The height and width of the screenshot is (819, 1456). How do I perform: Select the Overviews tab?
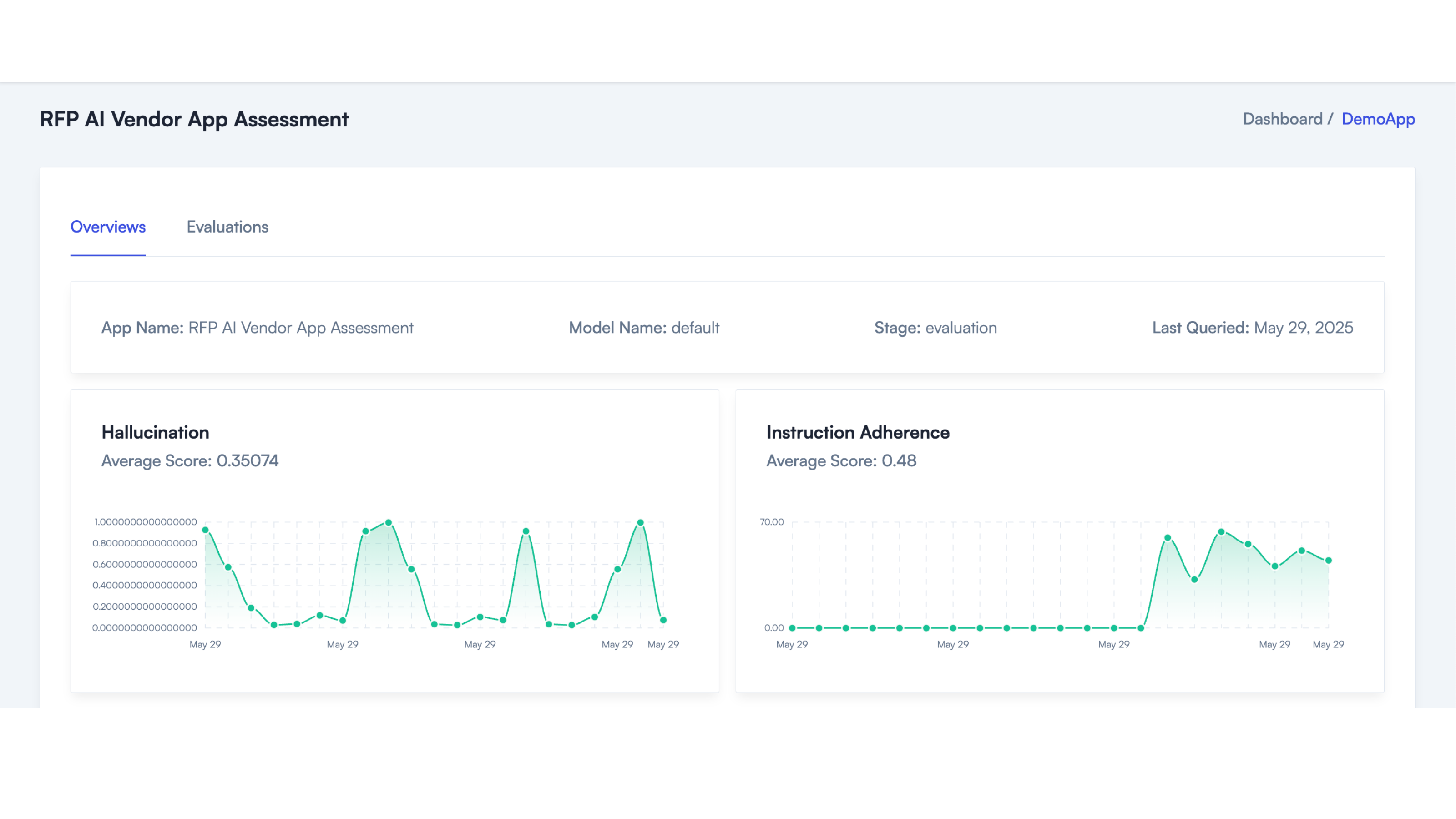click(x=107, y=227)
